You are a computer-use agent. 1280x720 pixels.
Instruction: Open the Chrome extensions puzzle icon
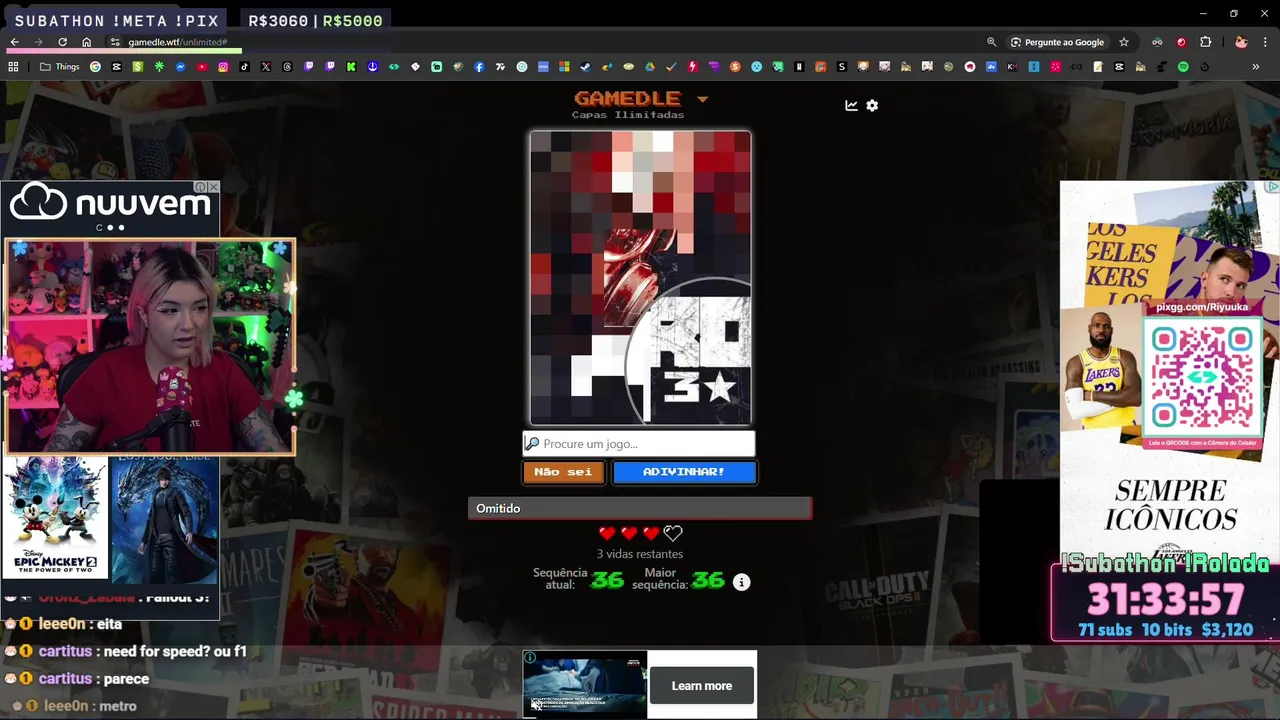point(1205,42)
